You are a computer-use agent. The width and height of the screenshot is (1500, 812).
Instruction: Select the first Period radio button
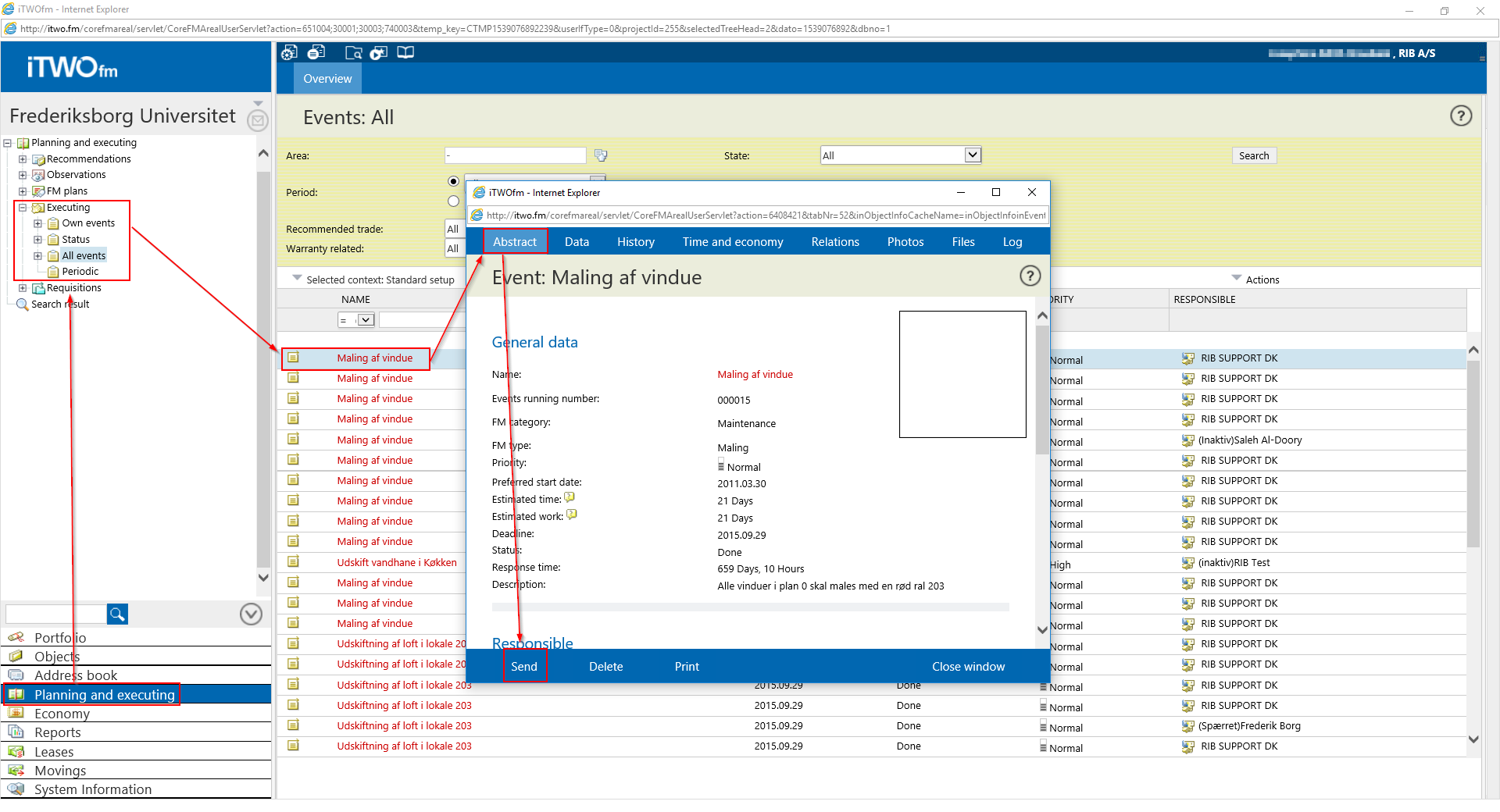click(453, 181)
